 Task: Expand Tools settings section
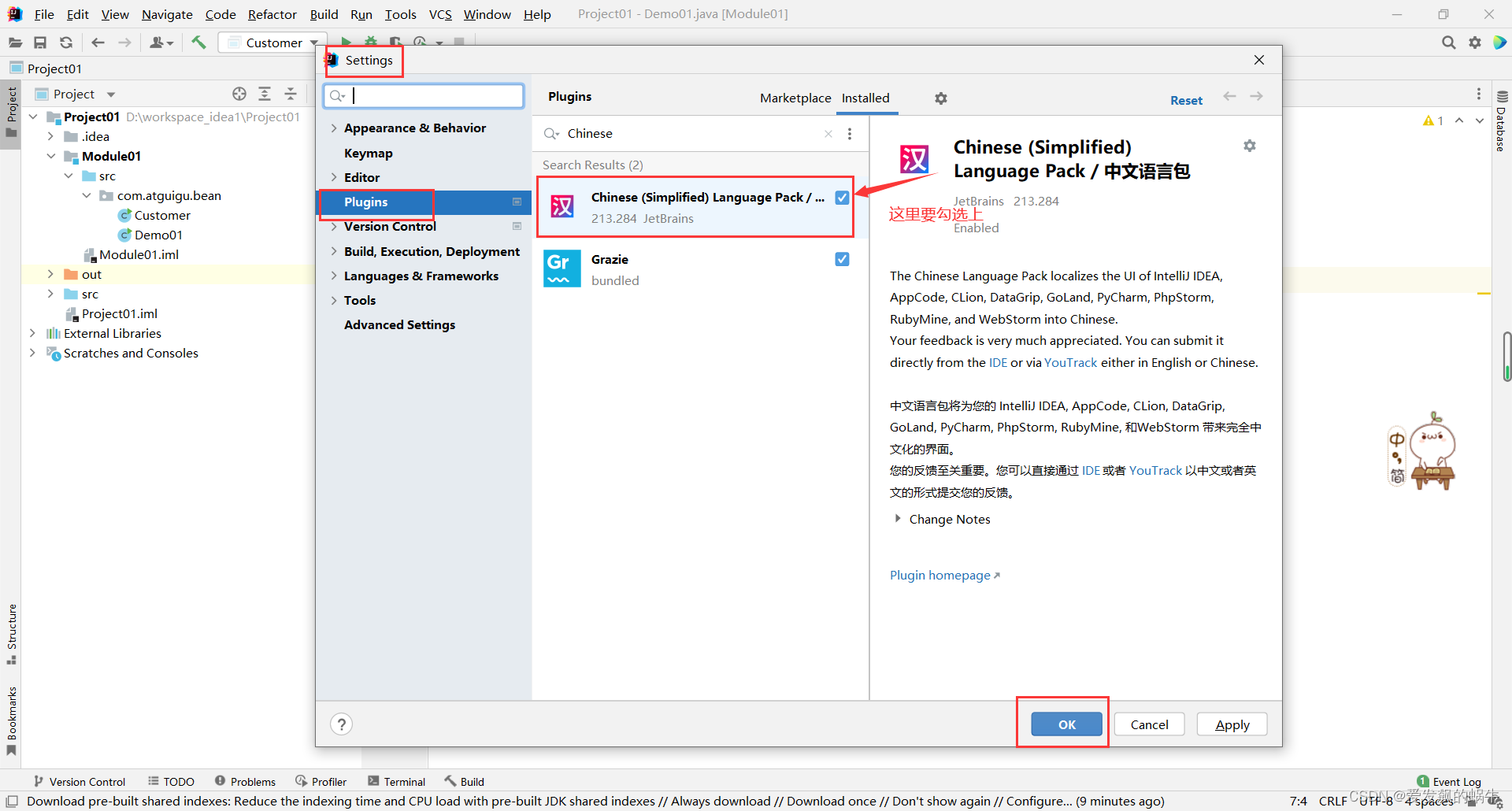click(334, 301)
